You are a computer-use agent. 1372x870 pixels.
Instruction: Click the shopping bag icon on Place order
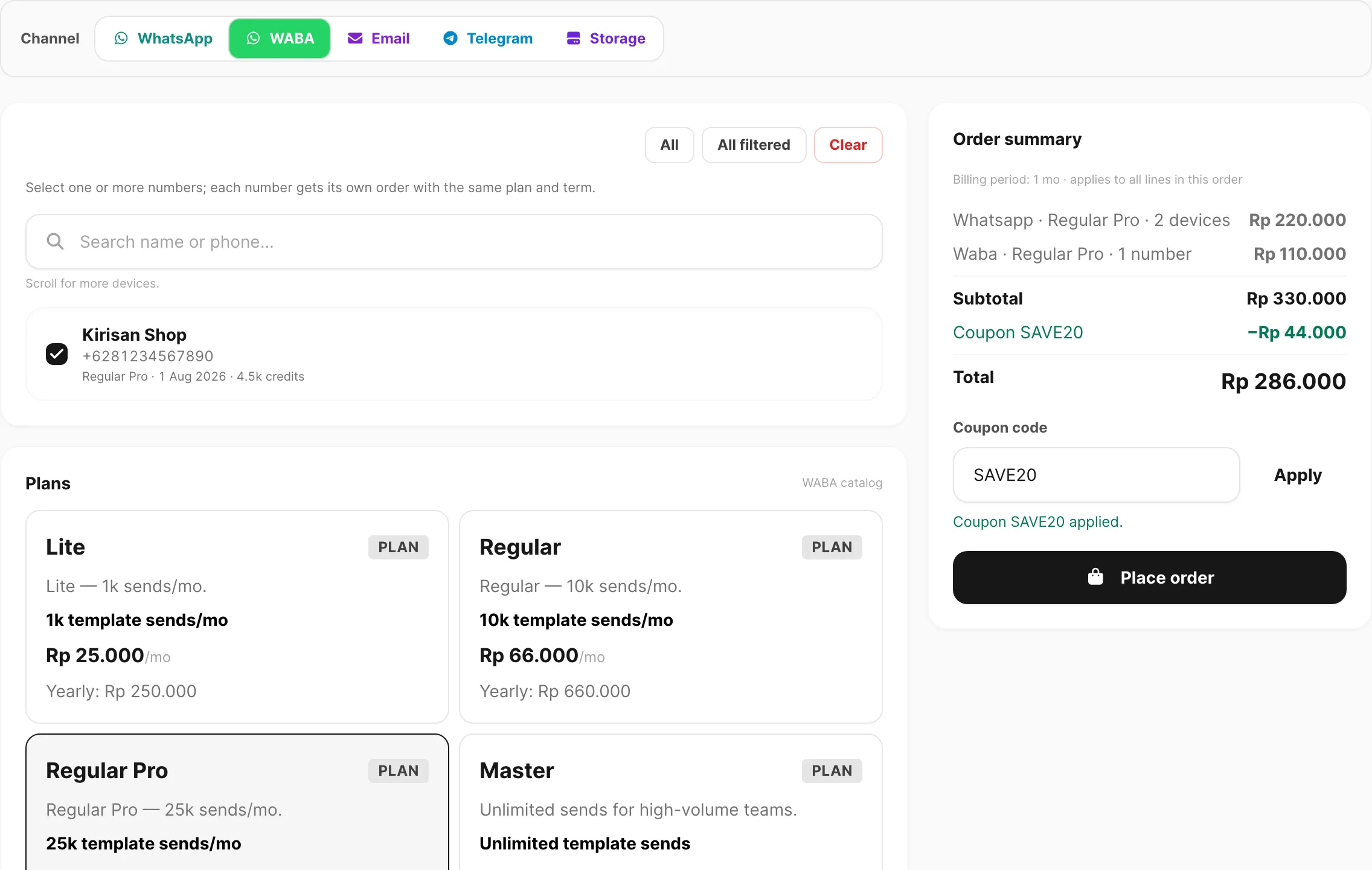(1095, 578)
